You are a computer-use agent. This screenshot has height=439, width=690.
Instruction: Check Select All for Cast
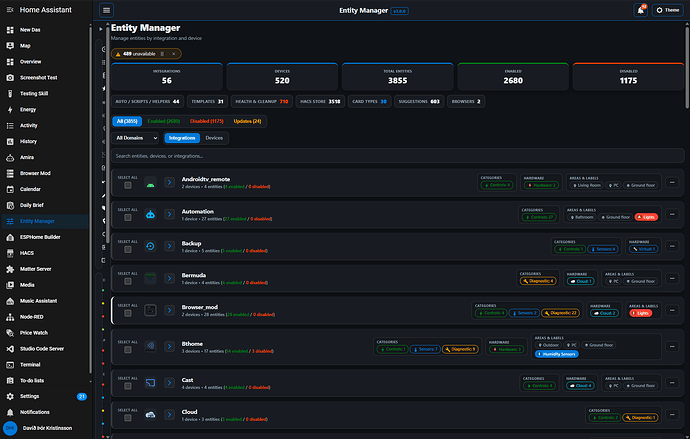[128, 386]
